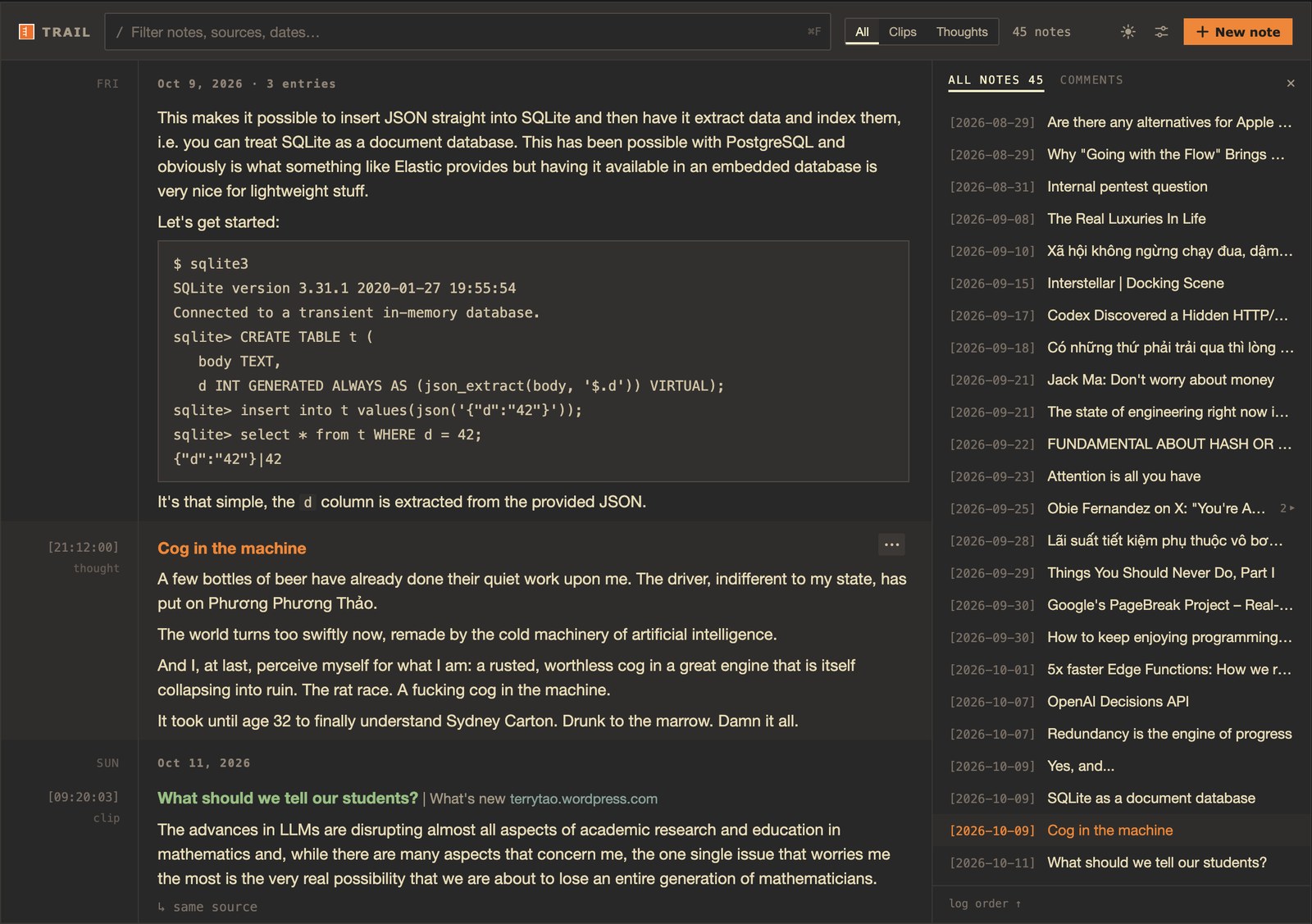Viewport: 1312px width, 924px height.
Task: Select 'Redundancy is the engine of progress'
Action: (x=1121, y=734)
